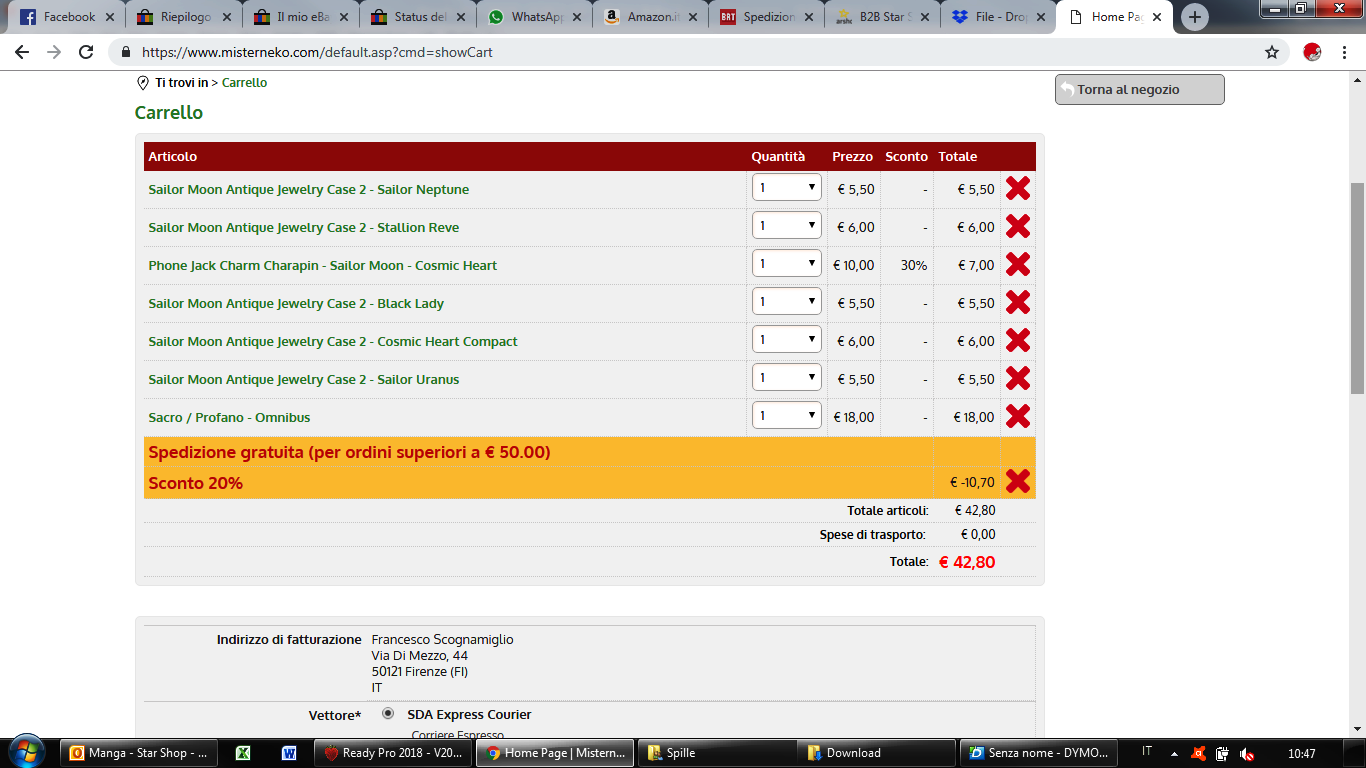Click the € -10,70 discount amount
The image size is (1366, 768).
pyautogui.click(x=972, y=483)
